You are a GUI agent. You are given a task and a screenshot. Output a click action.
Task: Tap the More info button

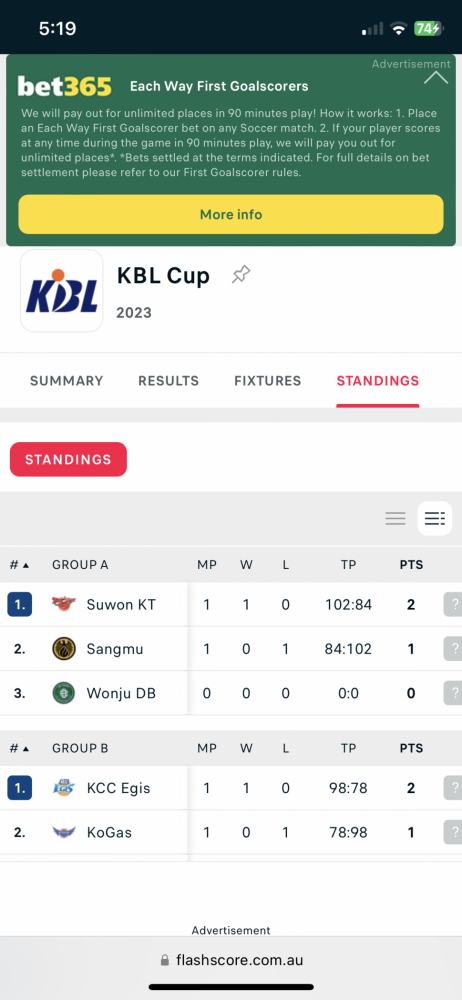[231, 214]
